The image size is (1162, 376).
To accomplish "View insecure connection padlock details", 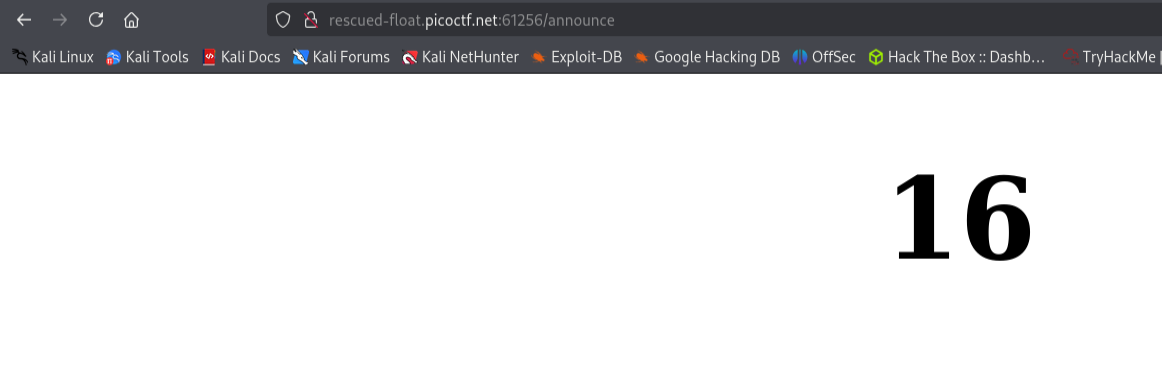I will point(311,20).
